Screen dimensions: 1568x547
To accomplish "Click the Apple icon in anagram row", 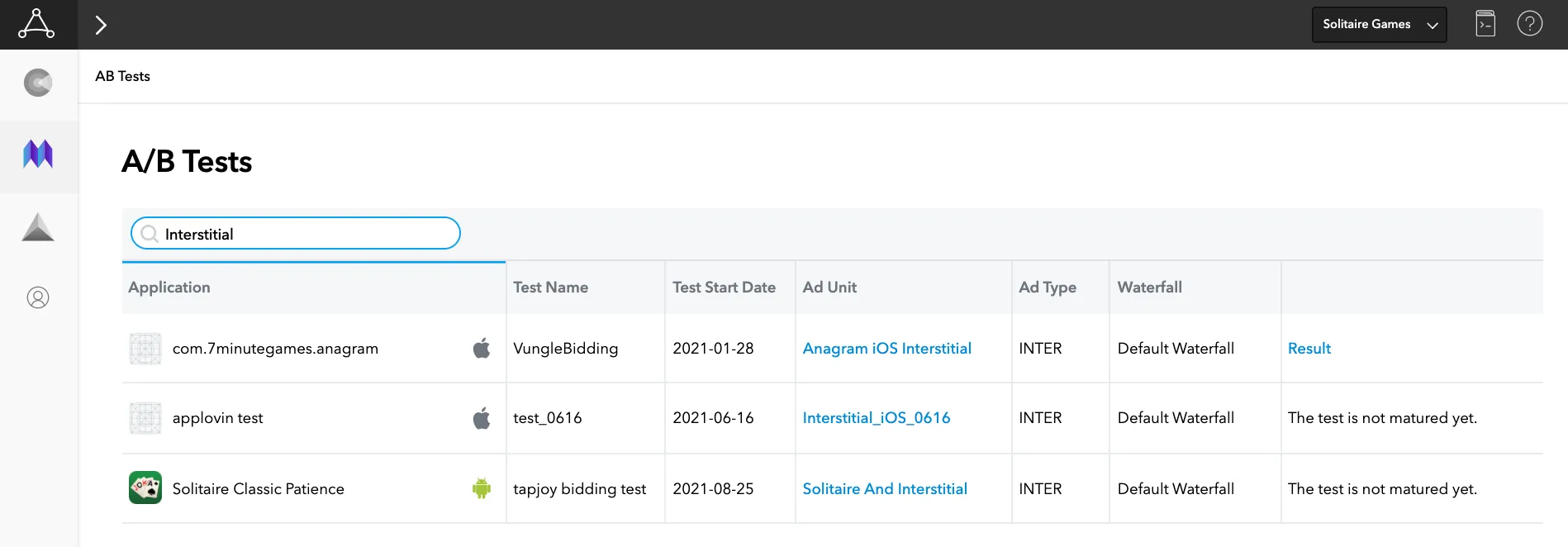I will 482,348.
